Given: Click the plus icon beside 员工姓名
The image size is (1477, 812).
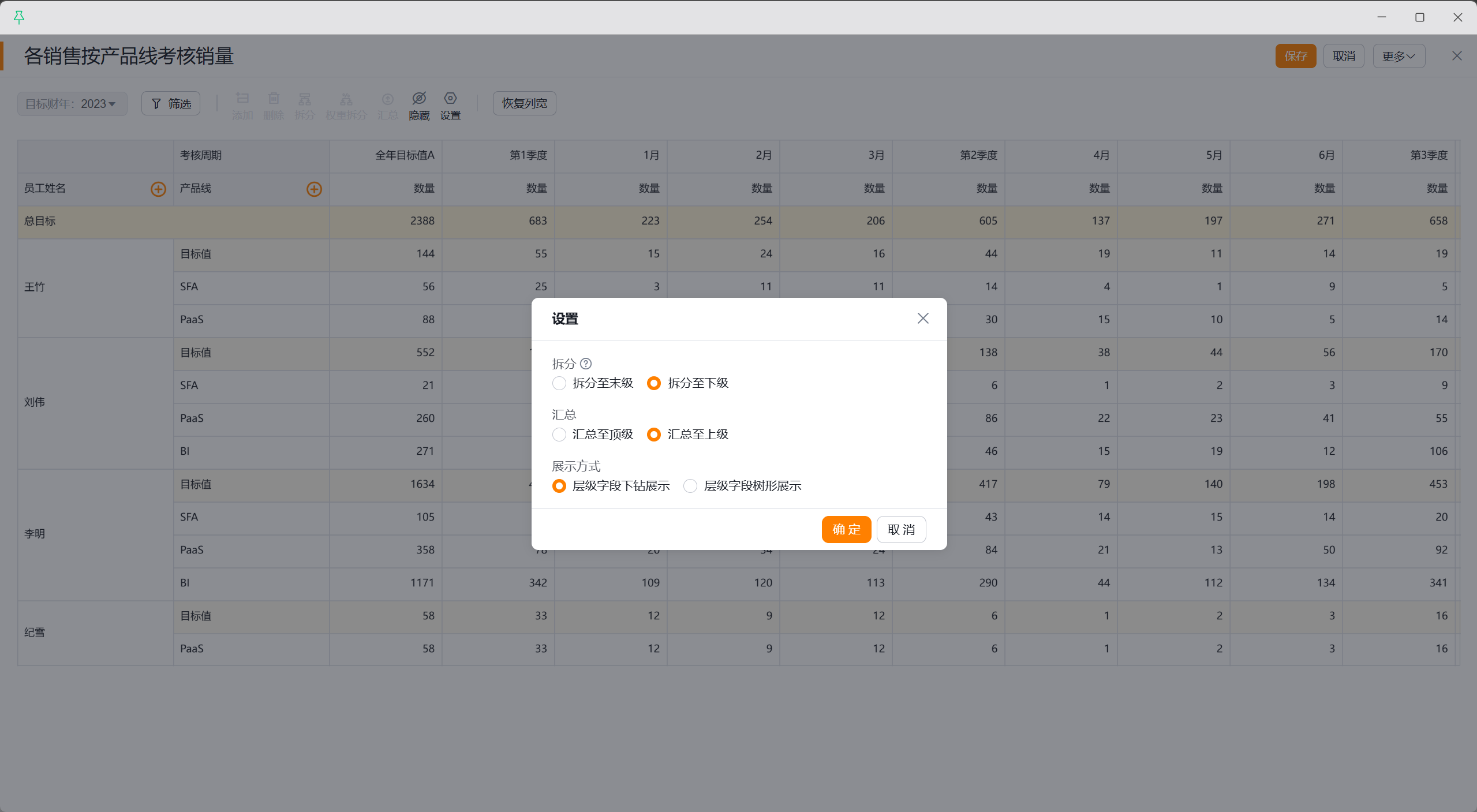Looking at the screenshot, I should [x=158, y=189].
